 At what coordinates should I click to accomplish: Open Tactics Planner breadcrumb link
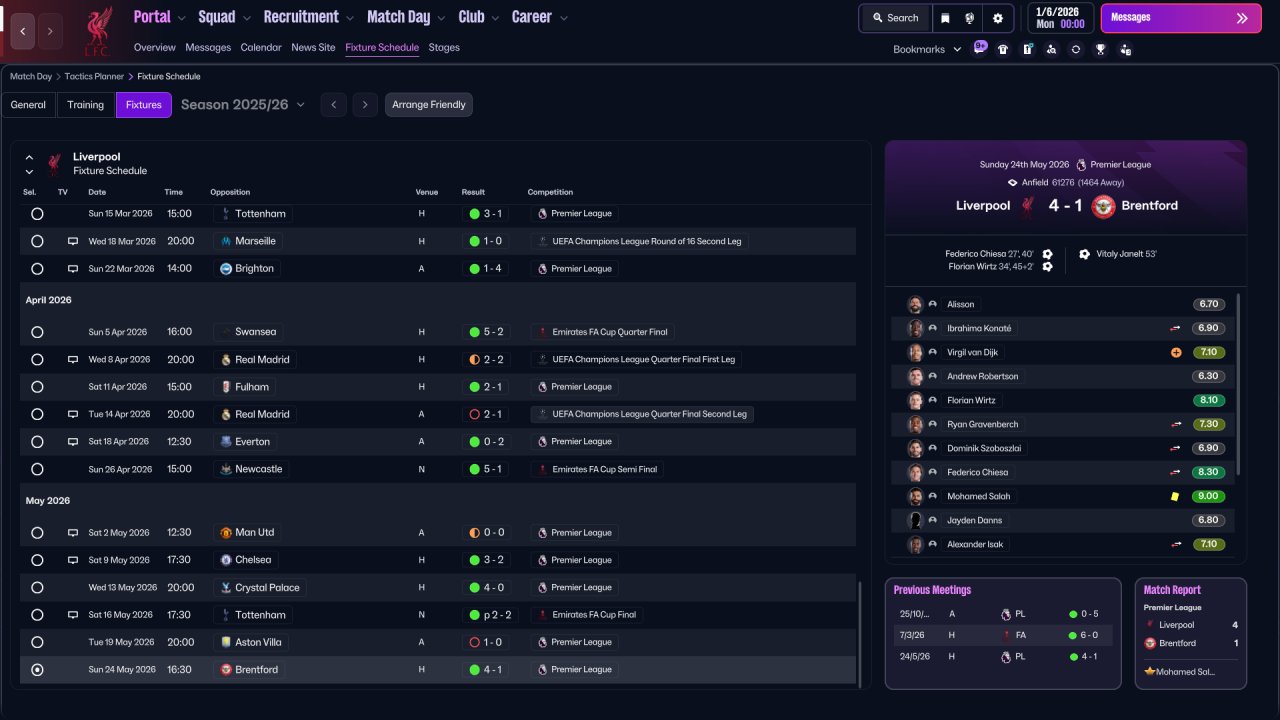96,77
